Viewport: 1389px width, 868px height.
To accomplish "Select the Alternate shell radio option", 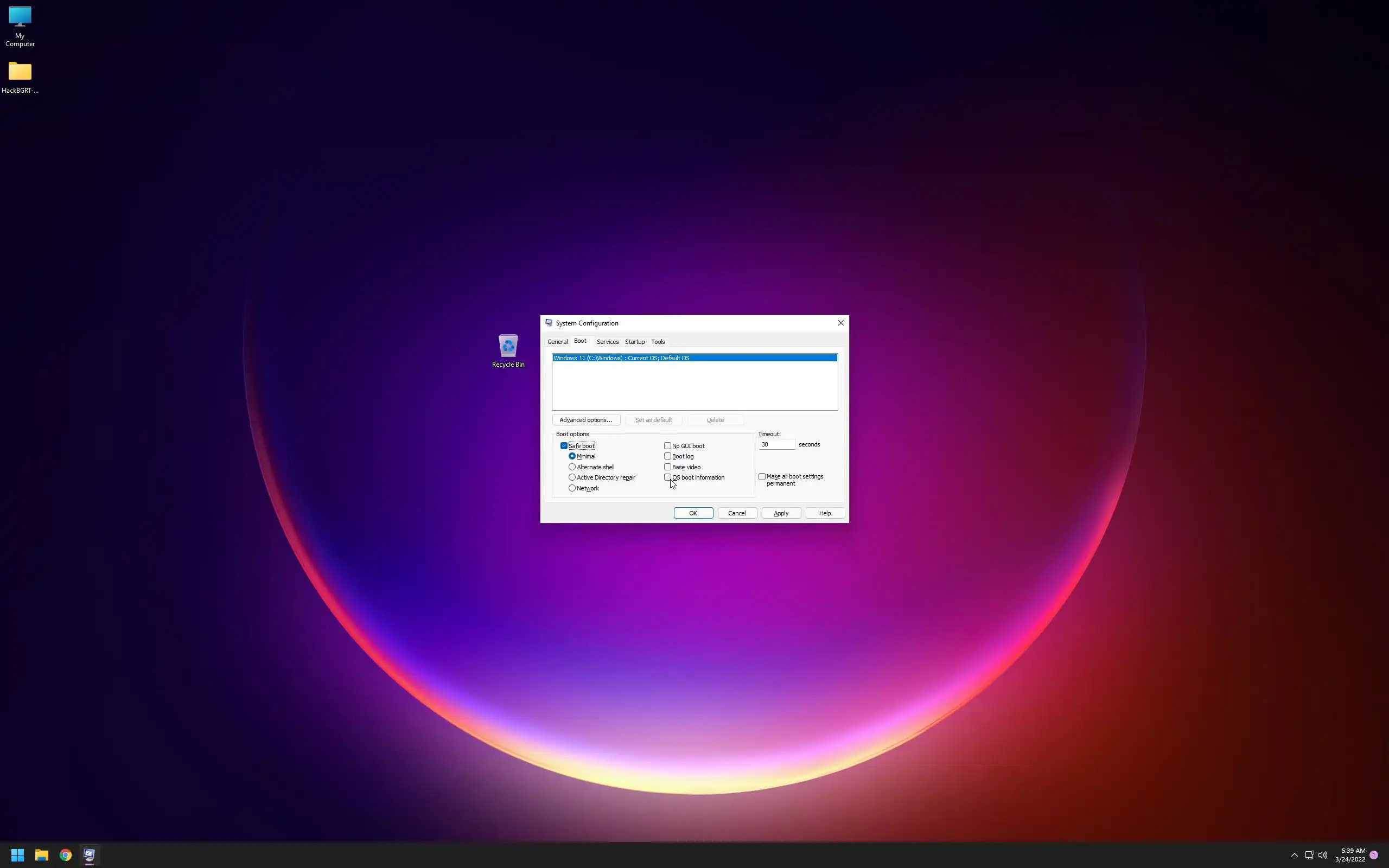I will [x=572, y=467].
